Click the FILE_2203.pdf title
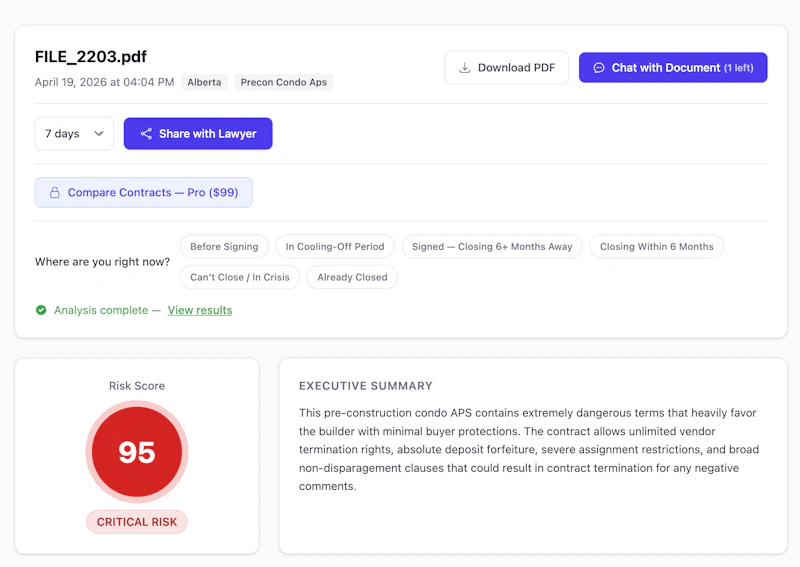 (x=91, y=57)
